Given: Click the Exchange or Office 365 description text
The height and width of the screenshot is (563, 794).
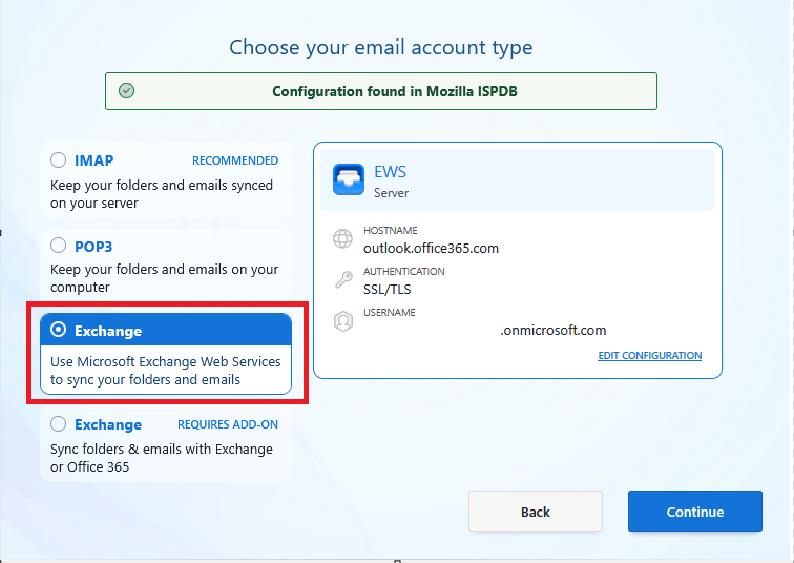Looking at the screenshot, I should (162, 458).
